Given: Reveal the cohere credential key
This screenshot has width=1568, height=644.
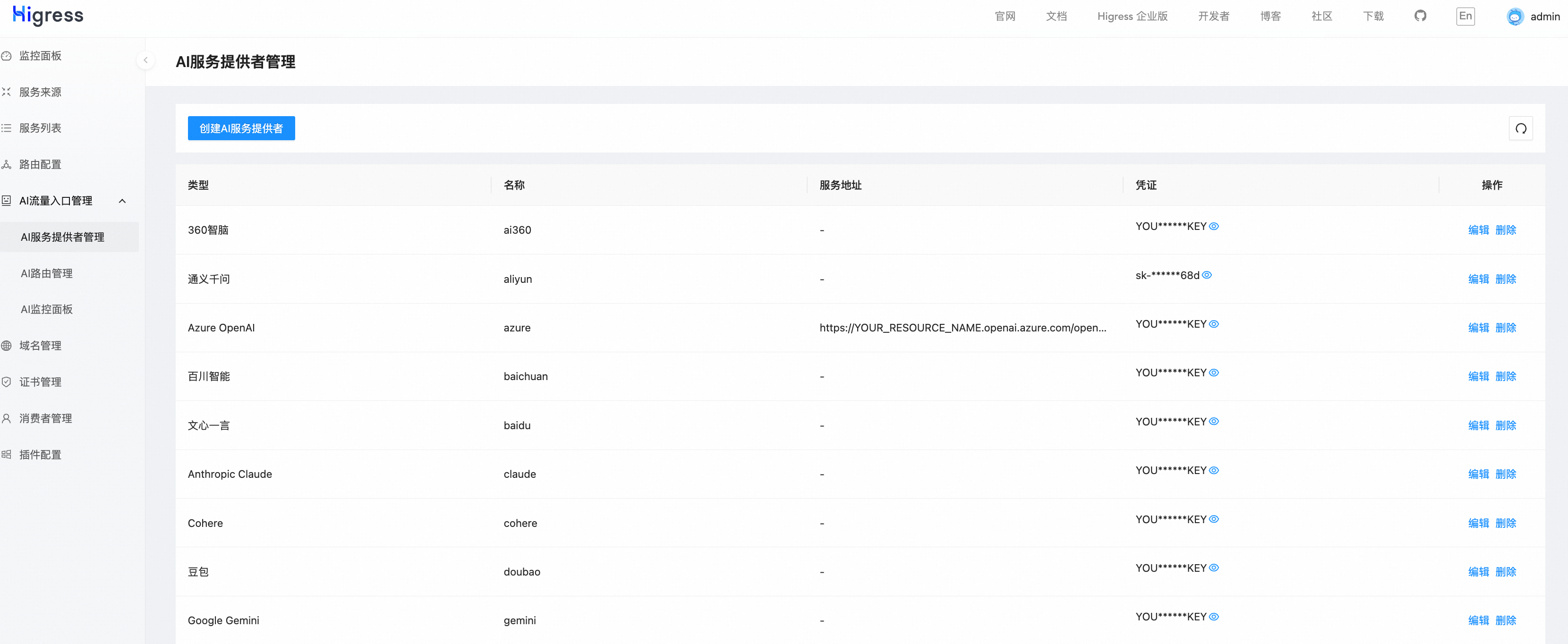Looking at the screenshot, I should (x=1214, y=519).
